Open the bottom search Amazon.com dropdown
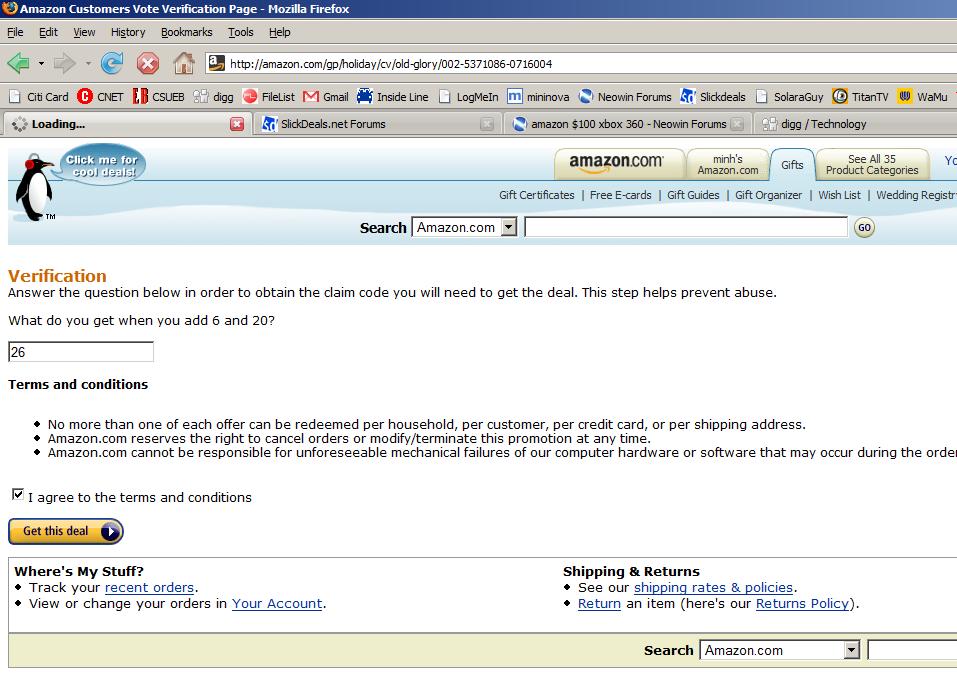 coord(780,650)
